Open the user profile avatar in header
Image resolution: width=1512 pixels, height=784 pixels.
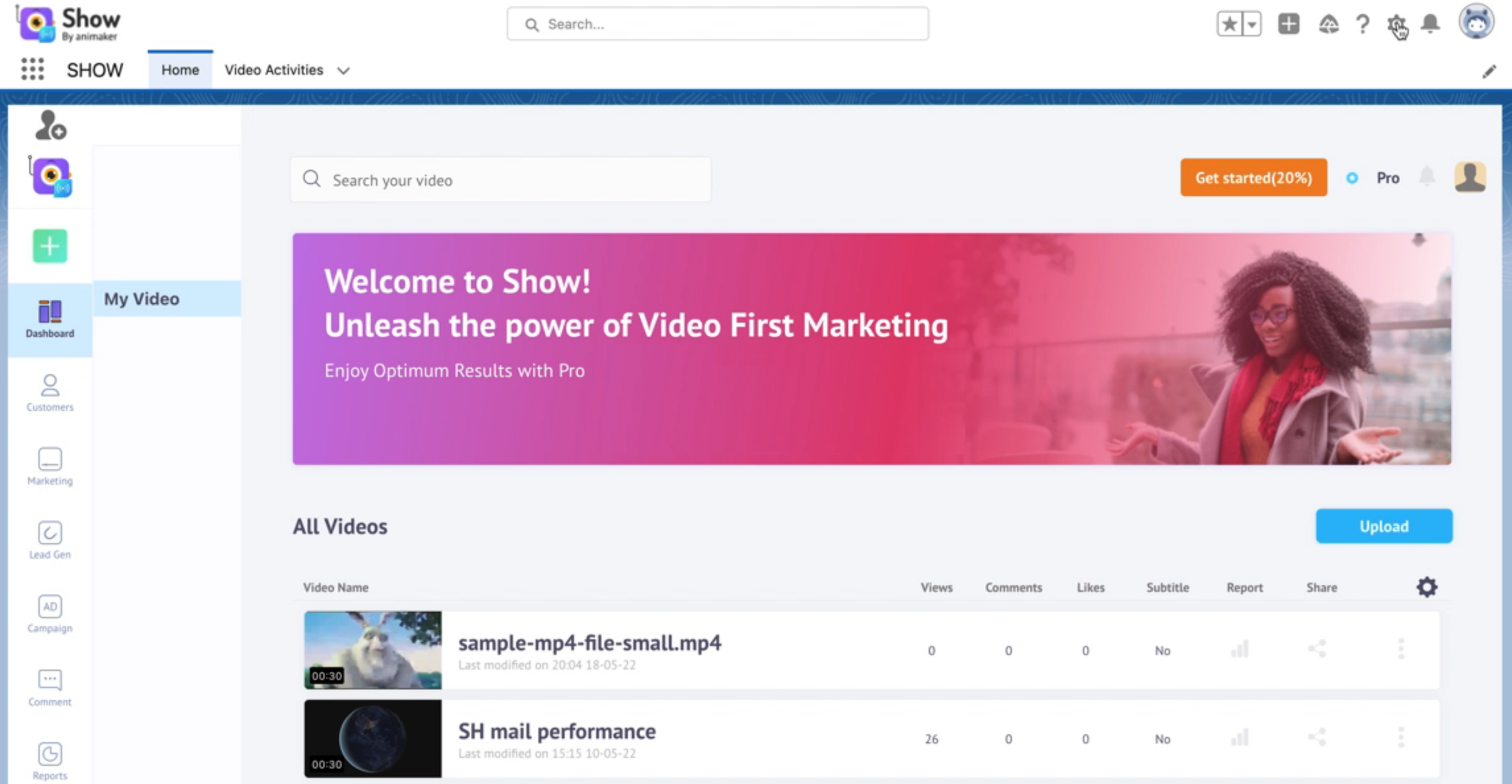coord(1476,22)
